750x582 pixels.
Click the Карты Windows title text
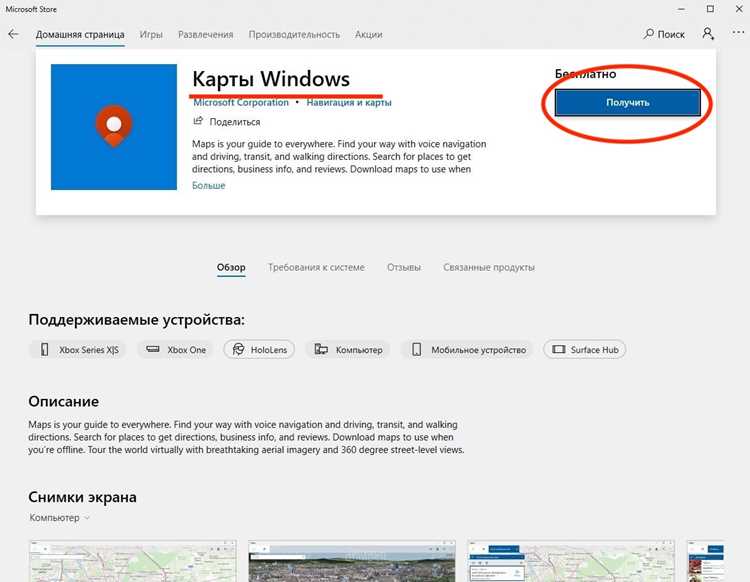tap(271, 79)
